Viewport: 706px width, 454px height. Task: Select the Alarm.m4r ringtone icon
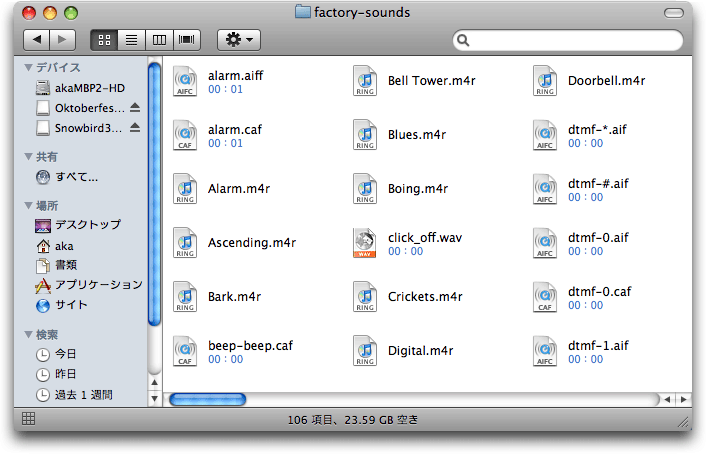[x=185, y=189]
